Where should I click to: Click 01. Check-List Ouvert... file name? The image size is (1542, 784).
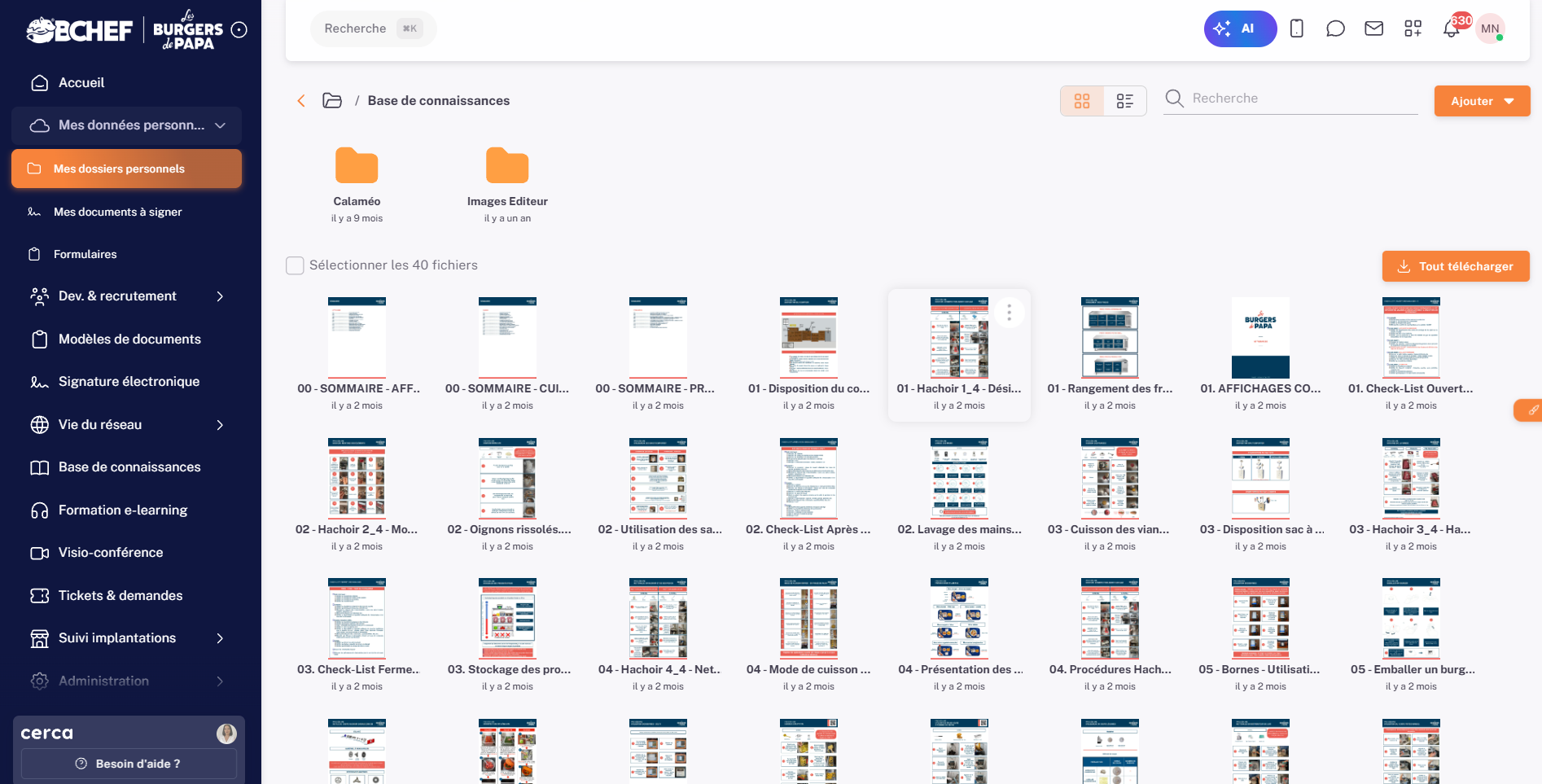click(x=1411, y=388)
